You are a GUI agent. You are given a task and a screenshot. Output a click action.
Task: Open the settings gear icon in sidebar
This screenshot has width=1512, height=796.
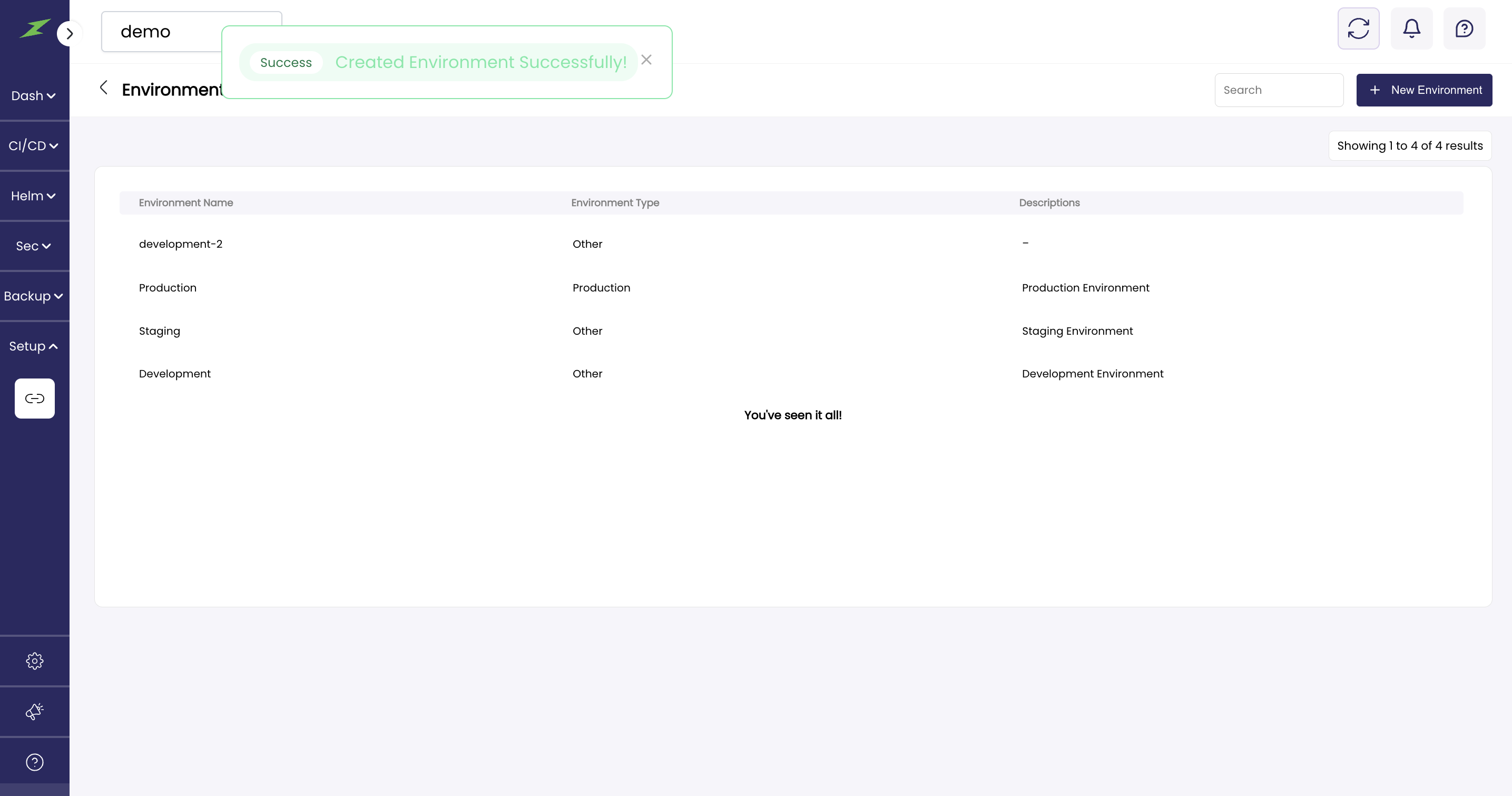coord(35,661)
